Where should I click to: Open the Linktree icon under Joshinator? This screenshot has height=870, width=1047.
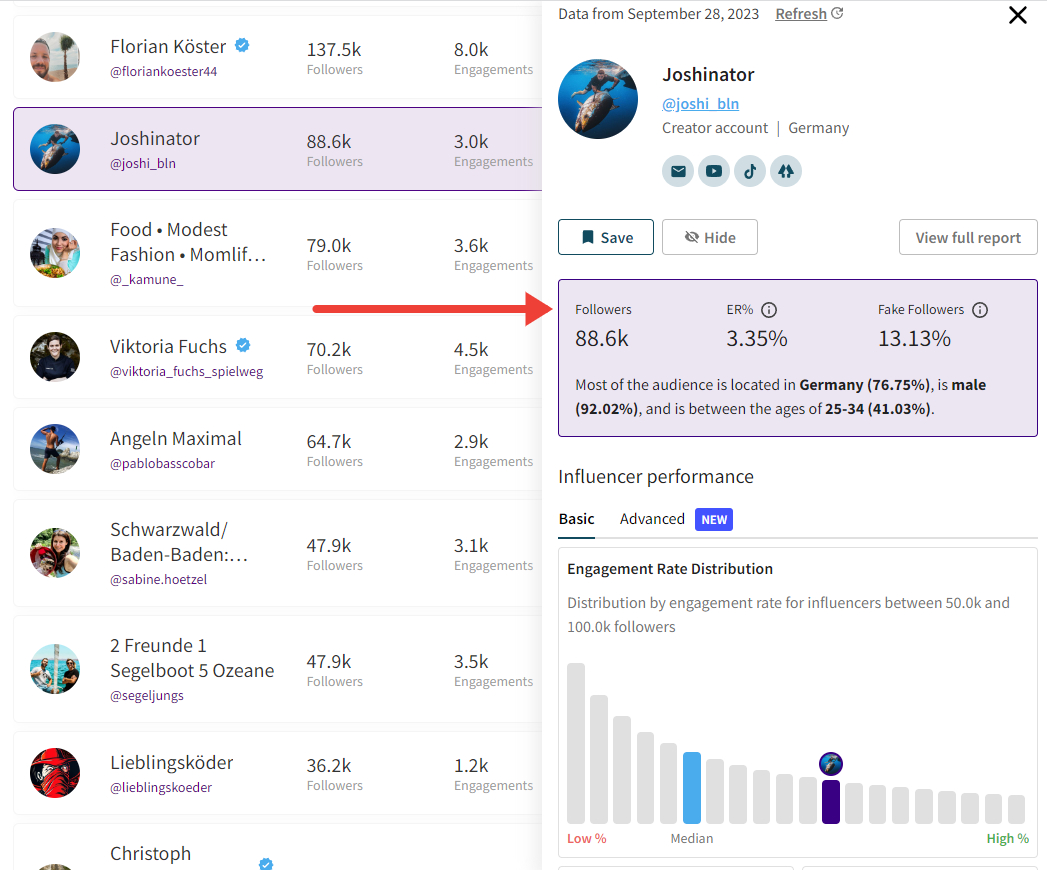[x=786, y=172]
